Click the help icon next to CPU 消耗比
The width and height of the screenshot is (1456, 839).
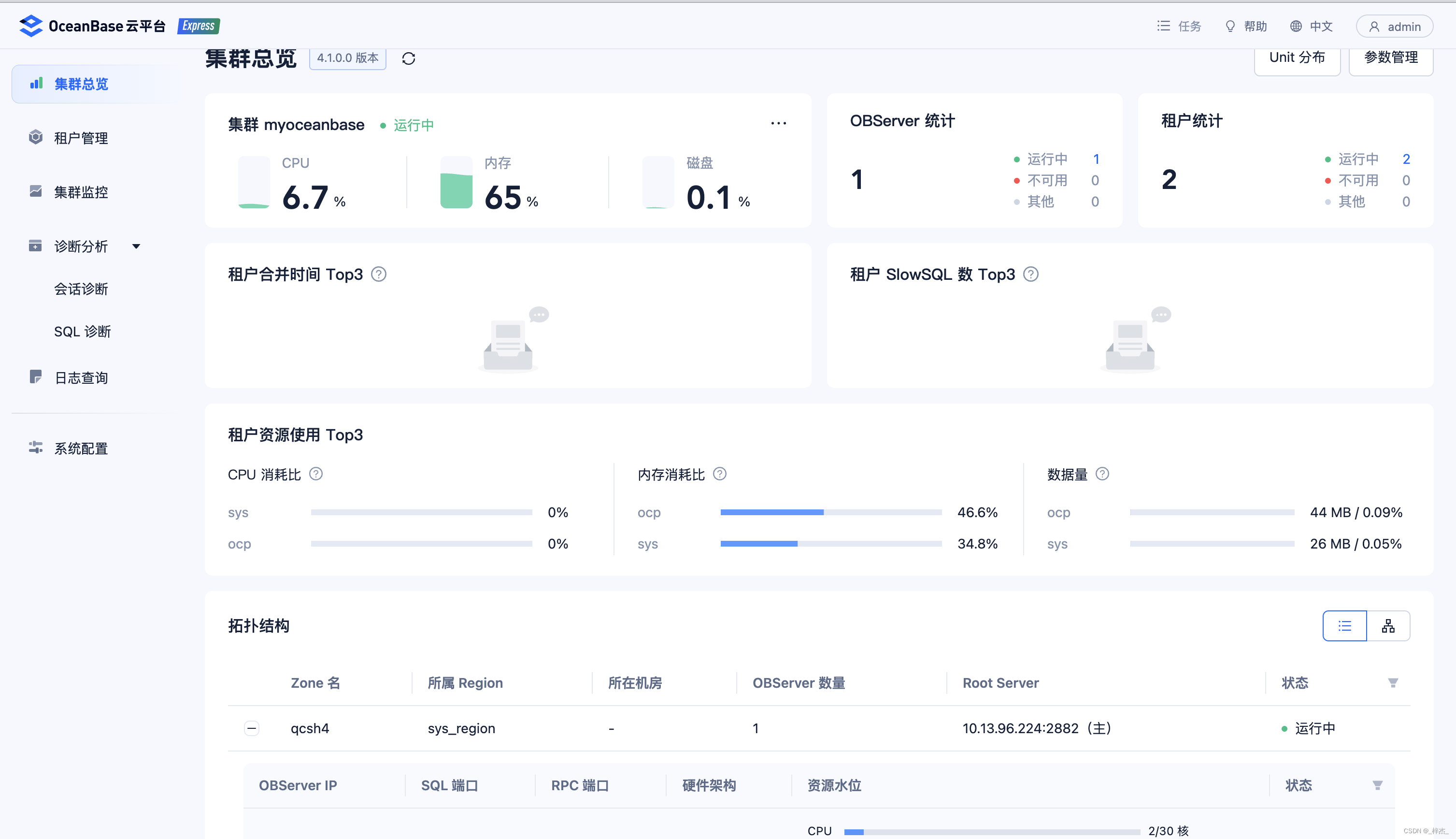[316, 474]
